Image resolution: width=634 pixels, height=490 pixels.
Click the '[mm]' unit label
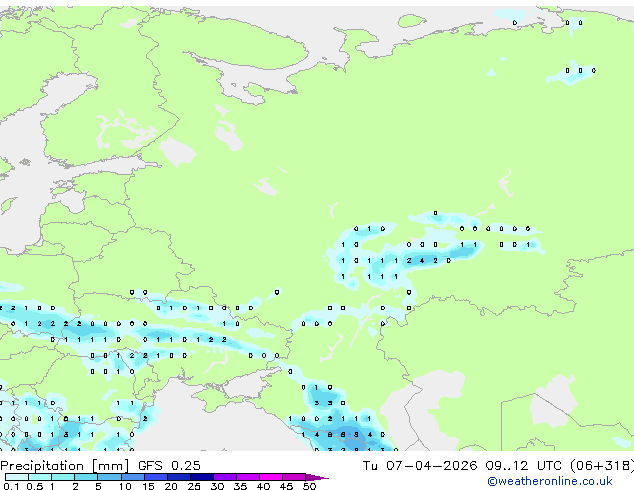[x=110, y=466]
